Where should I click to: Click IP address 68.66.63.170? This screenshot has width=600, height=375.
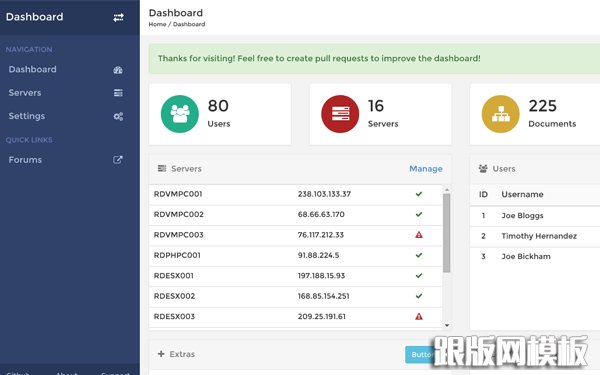(321, 214)
